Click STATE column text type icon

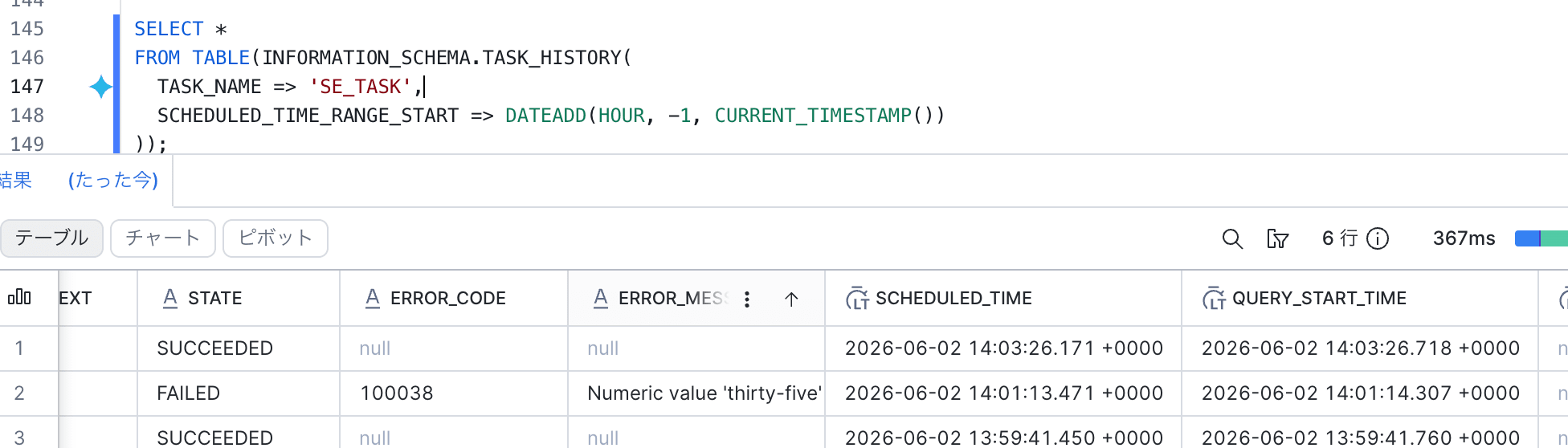coord(170,298)
